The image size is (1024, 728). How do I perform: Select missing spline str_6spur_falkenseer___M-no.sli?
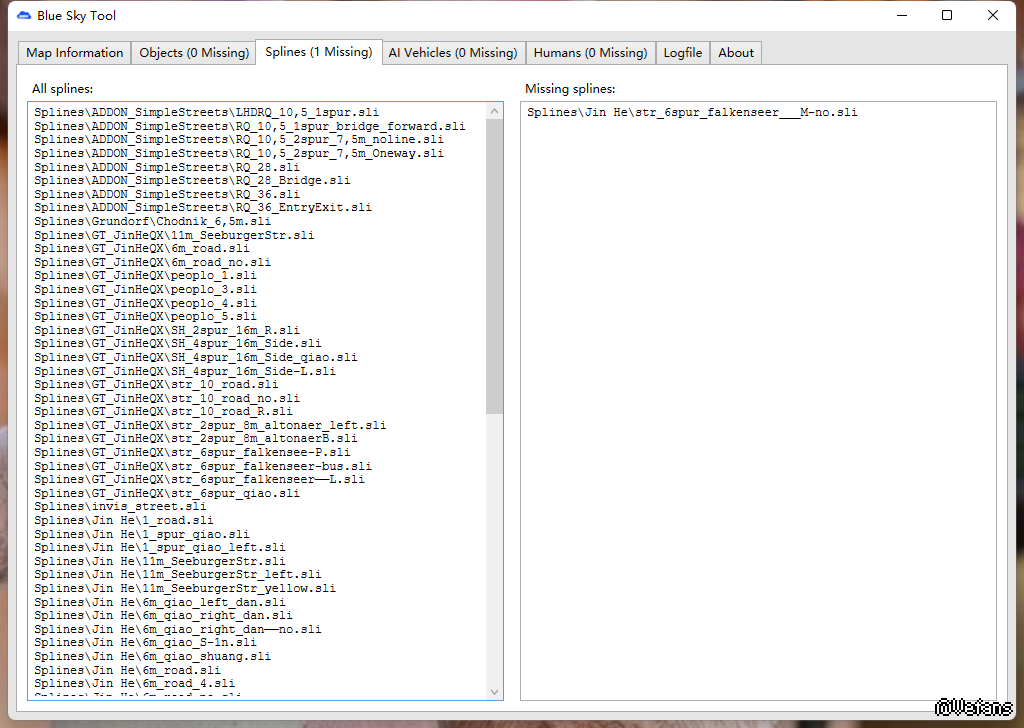(x=692, y=113)
